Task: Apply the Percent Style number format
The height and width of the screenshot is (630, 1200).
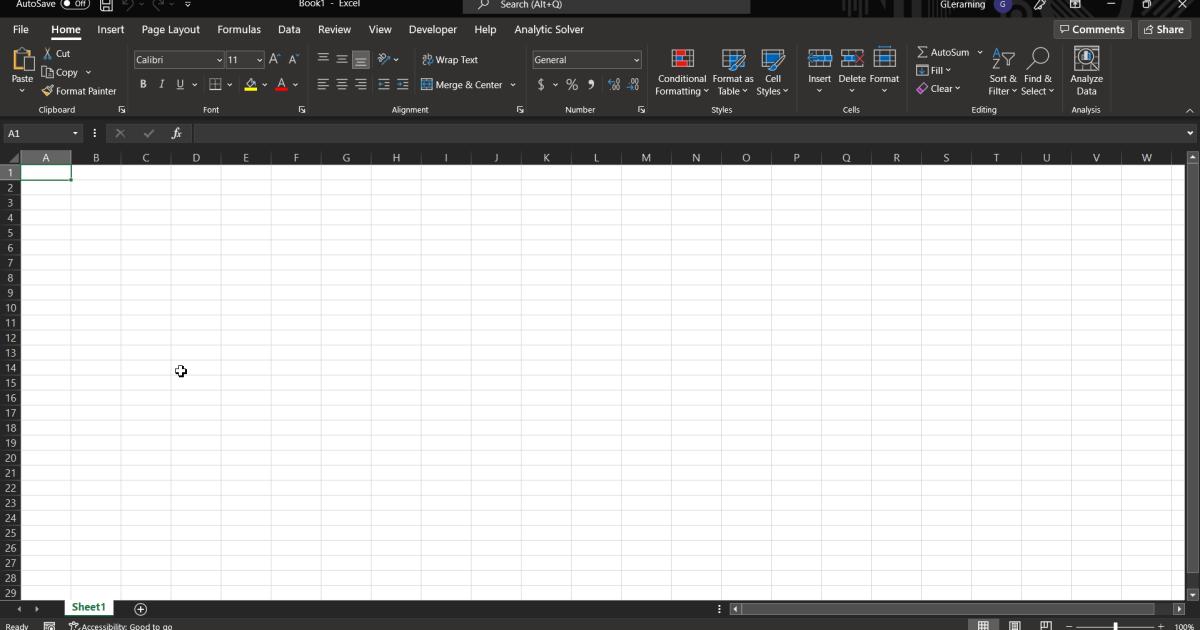Action: pos(572,85)
